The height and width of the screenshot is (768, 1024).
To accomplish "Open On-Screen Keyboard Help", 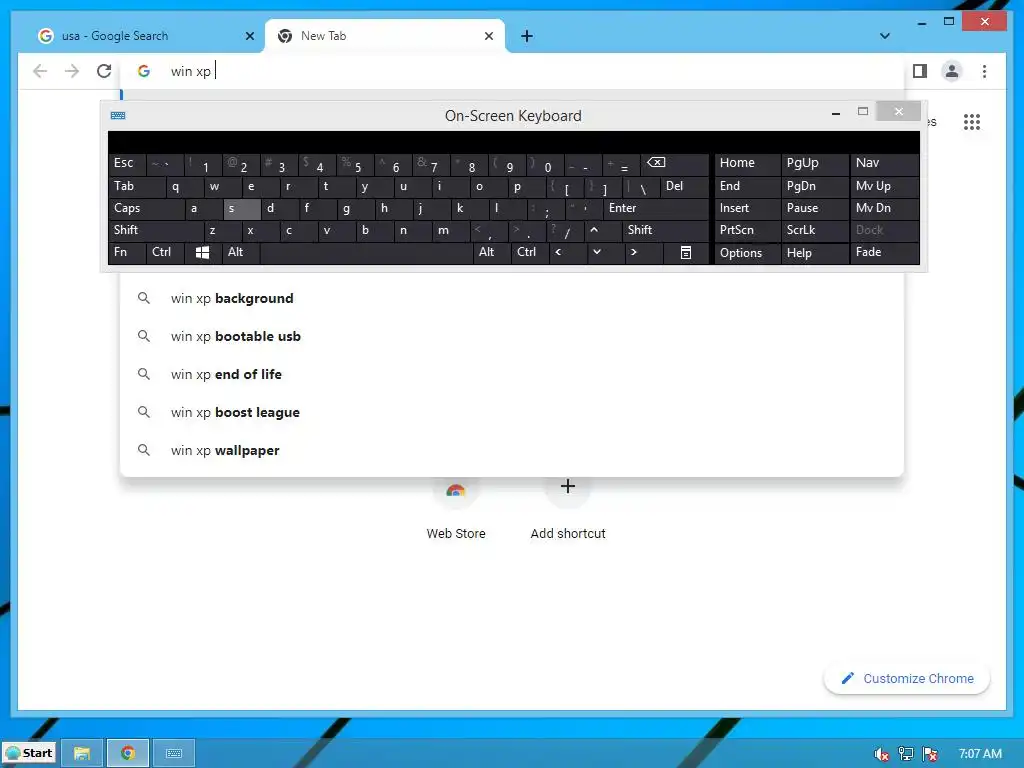I will [814, 253].
